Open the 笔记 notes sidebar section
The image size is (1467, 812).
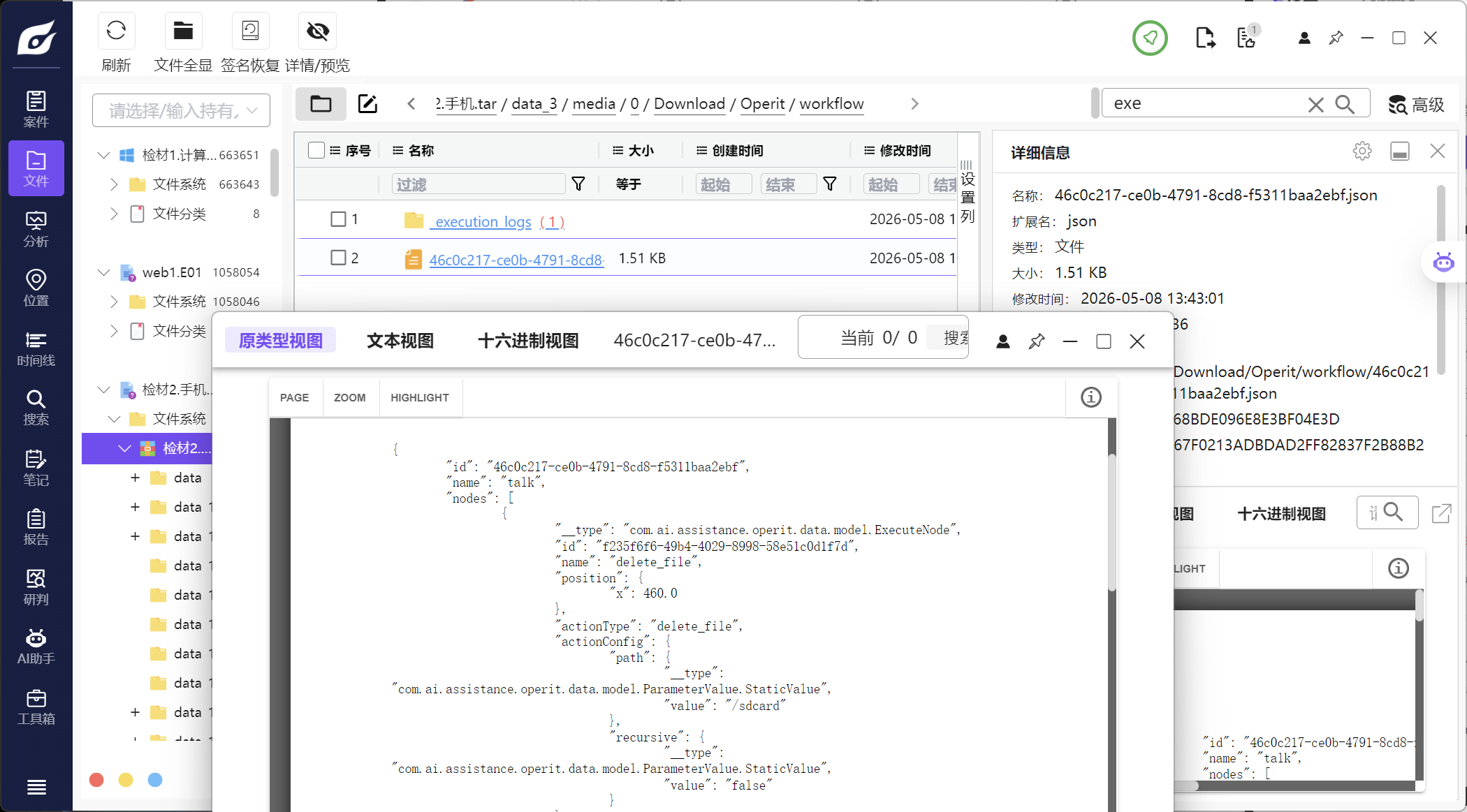point(36,468)
